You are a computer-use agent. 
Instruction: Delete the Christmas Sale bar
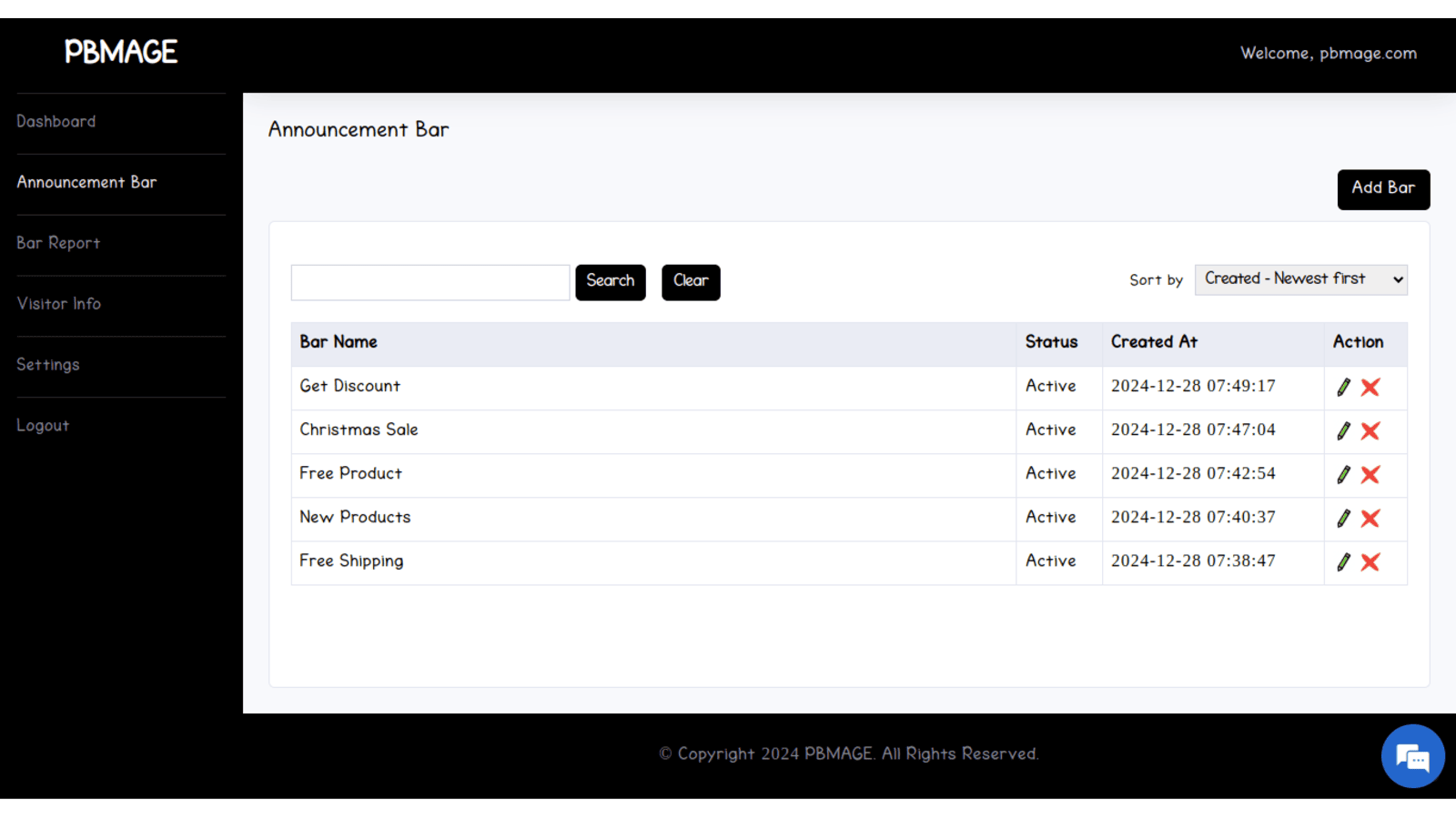pyautogui.click(x=1370, y=430)
